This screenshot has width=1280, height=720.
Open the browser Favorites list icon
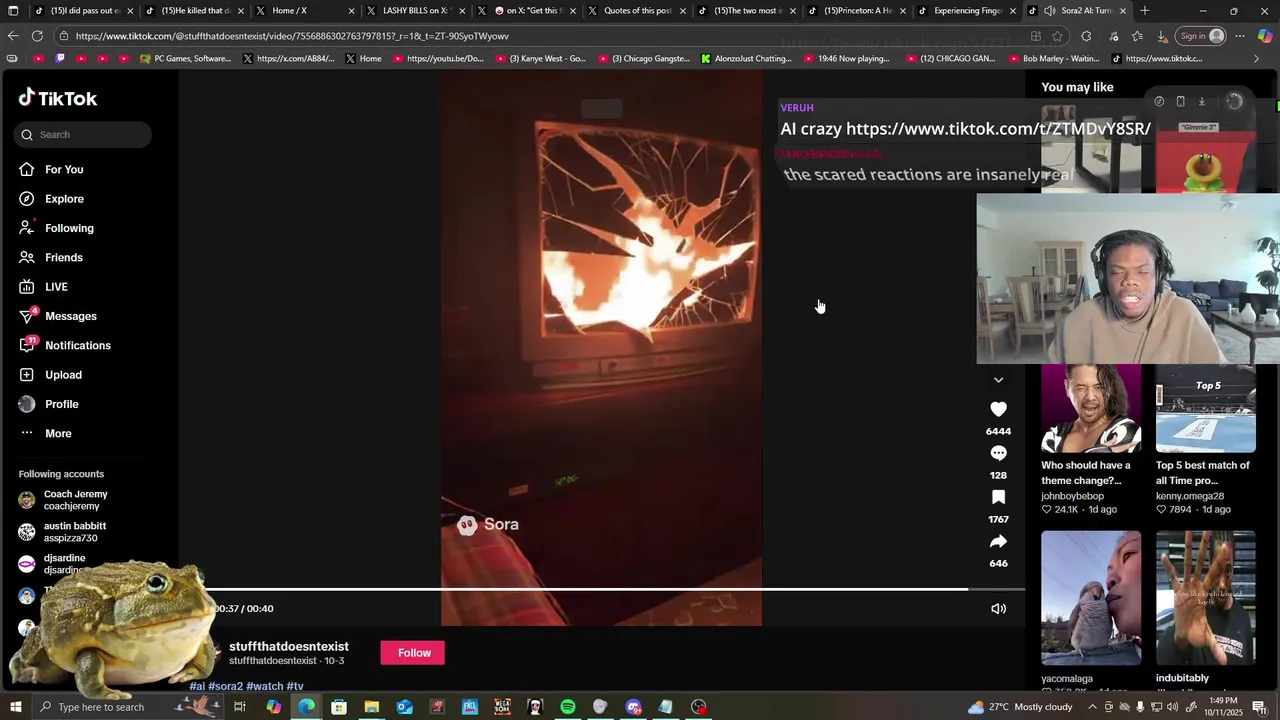click(x=1137, y=36)
